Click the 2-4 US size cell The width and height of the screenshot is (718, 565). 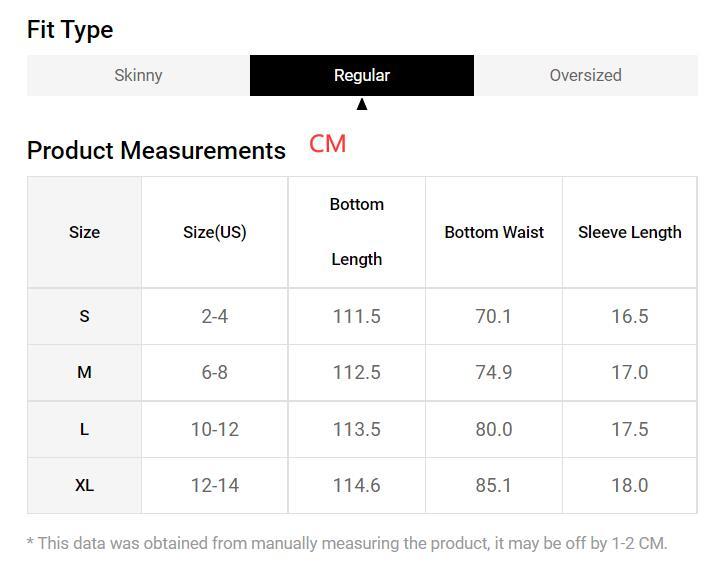point(214,316)
